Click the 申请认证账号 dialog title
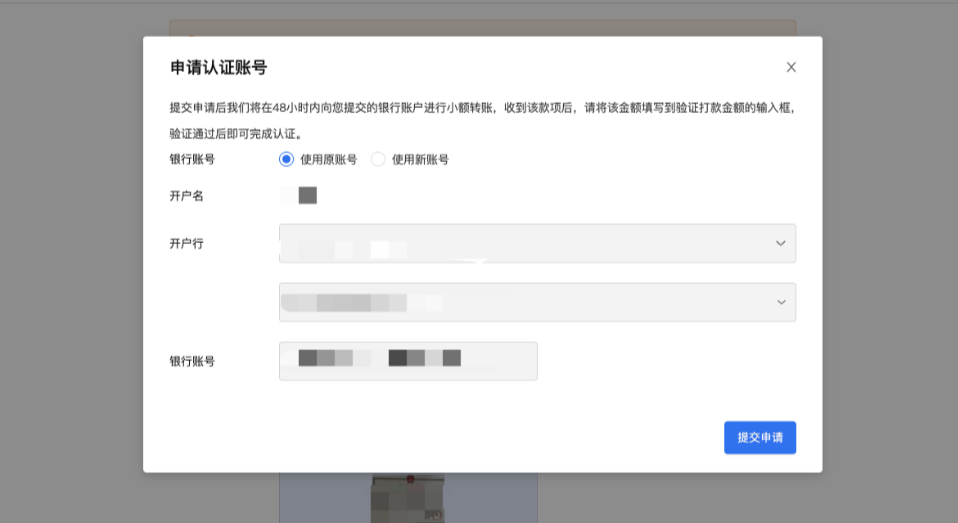This screenshot has height=523, width=958. [x=218, y=68]
